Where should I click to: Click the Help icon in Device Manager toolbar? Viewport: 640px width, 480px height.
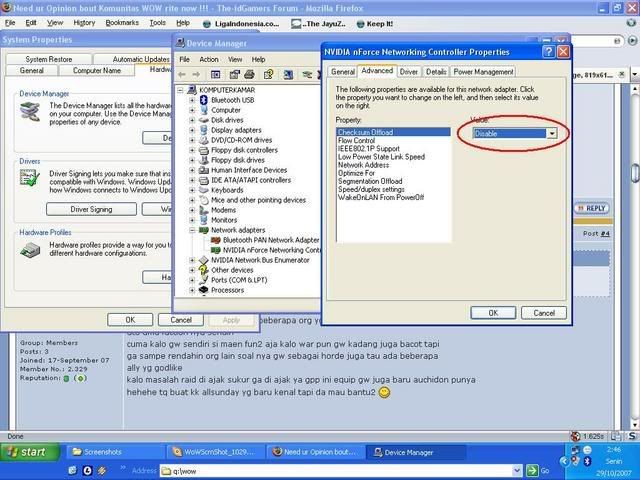(x=269, y=74)
